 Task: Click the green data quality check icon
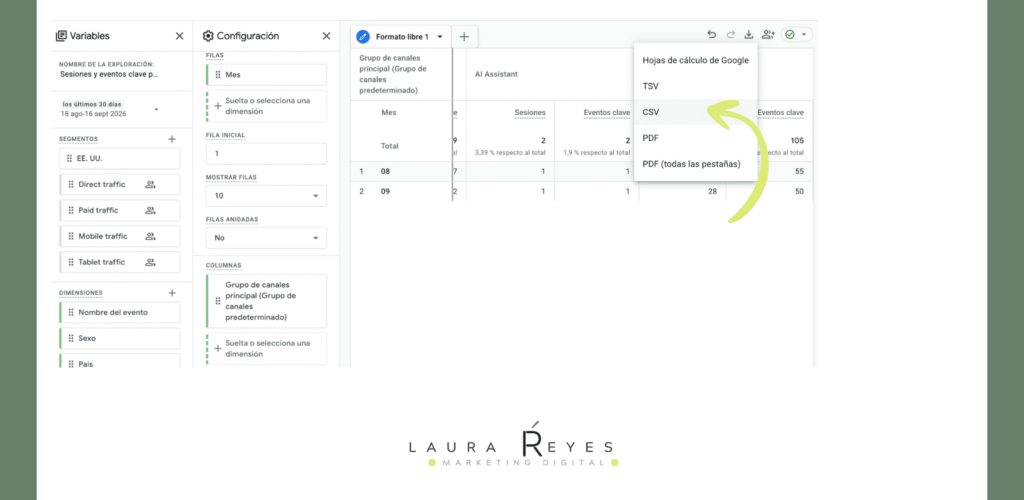point(790,35)
